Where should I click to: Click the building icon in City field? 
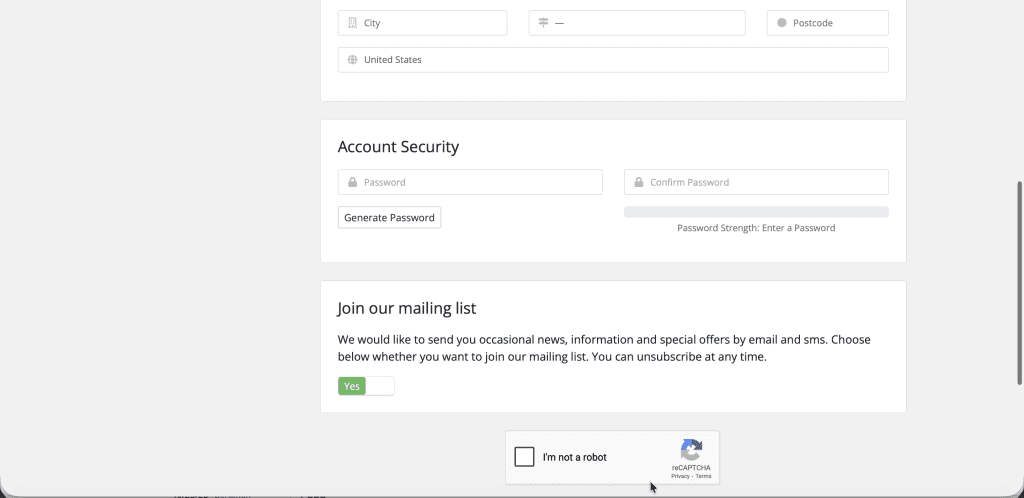tap(352, 23)
